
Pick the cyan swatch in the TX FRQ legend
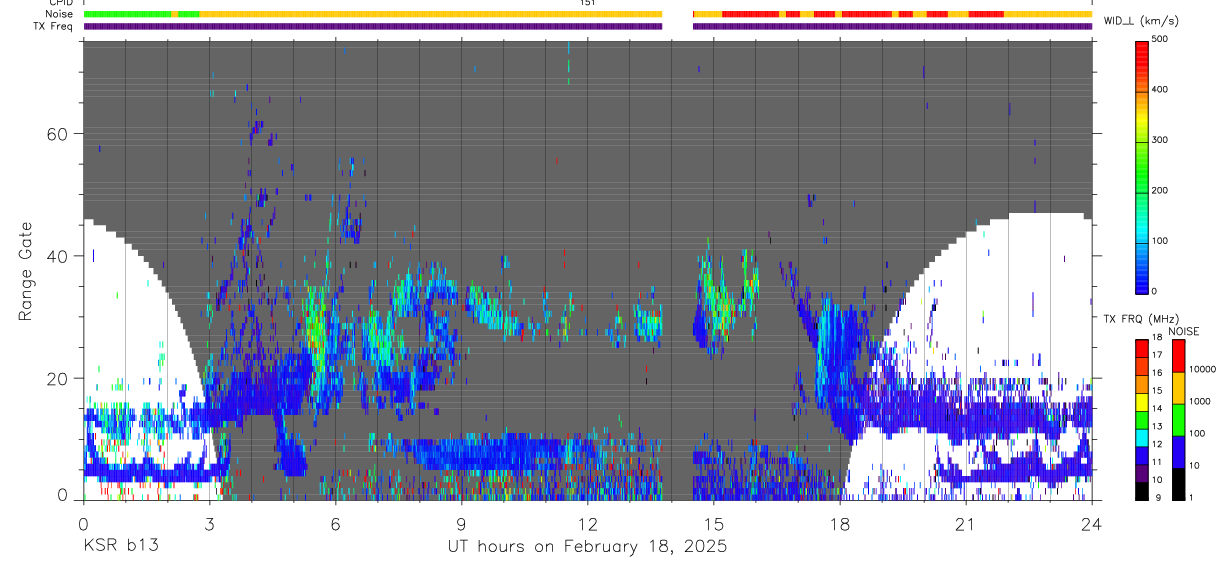click(x=1142, y=436)
